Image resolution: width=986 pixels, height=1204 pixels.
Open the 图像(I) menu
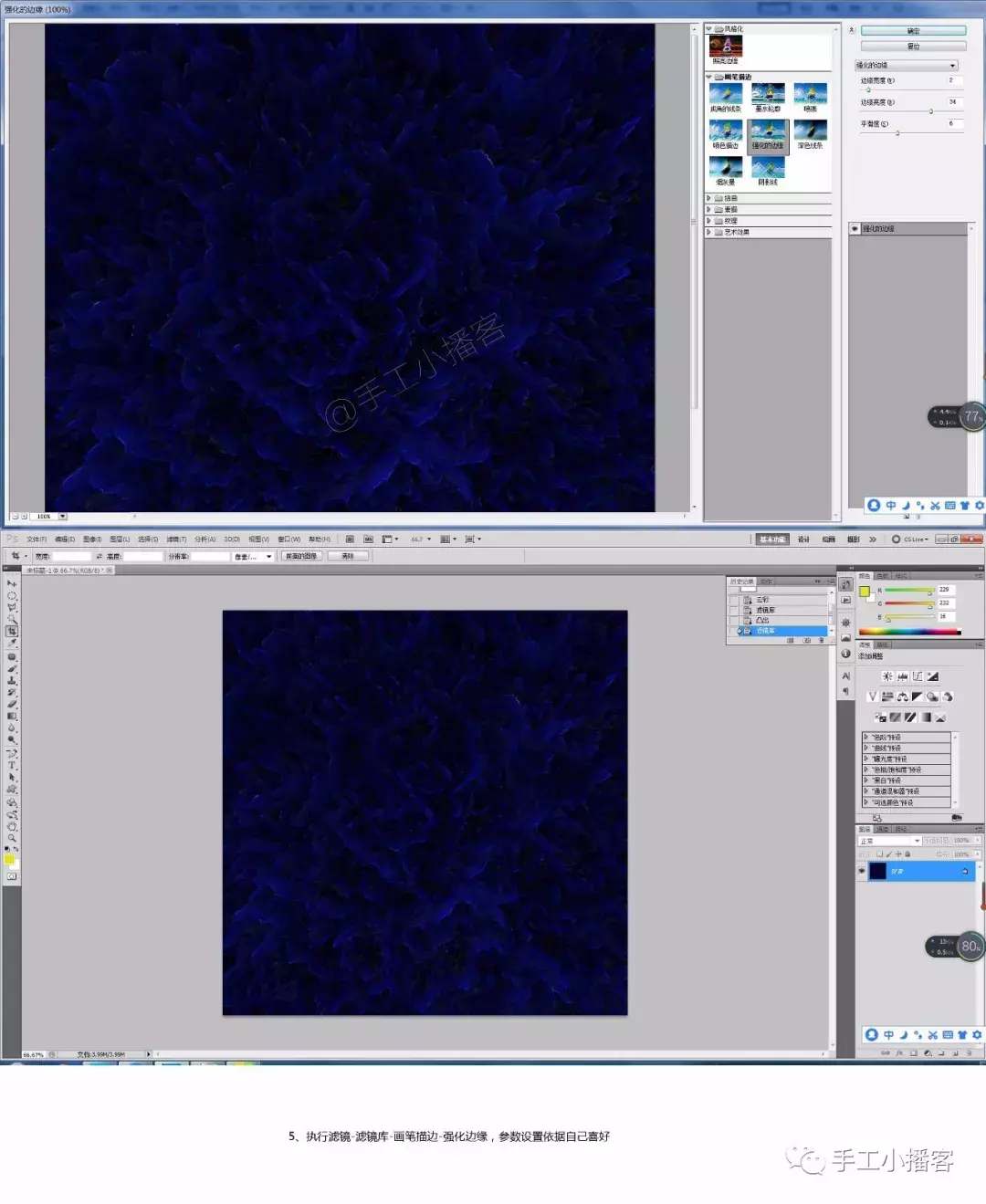(92, 539)
